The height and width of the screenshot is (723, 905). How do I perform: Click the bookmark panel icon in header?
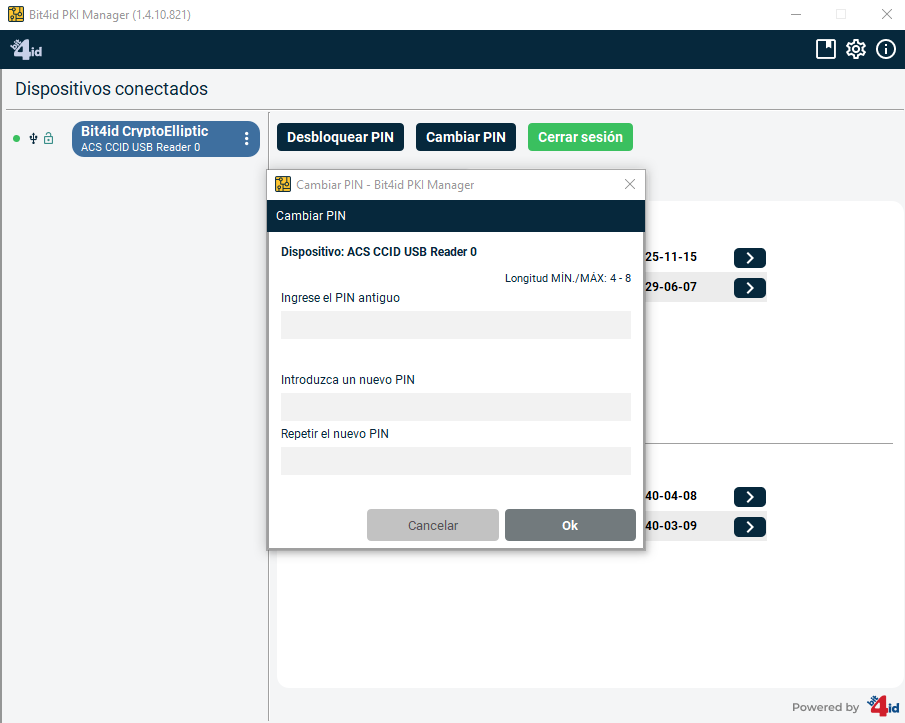(x=826, y=49)
